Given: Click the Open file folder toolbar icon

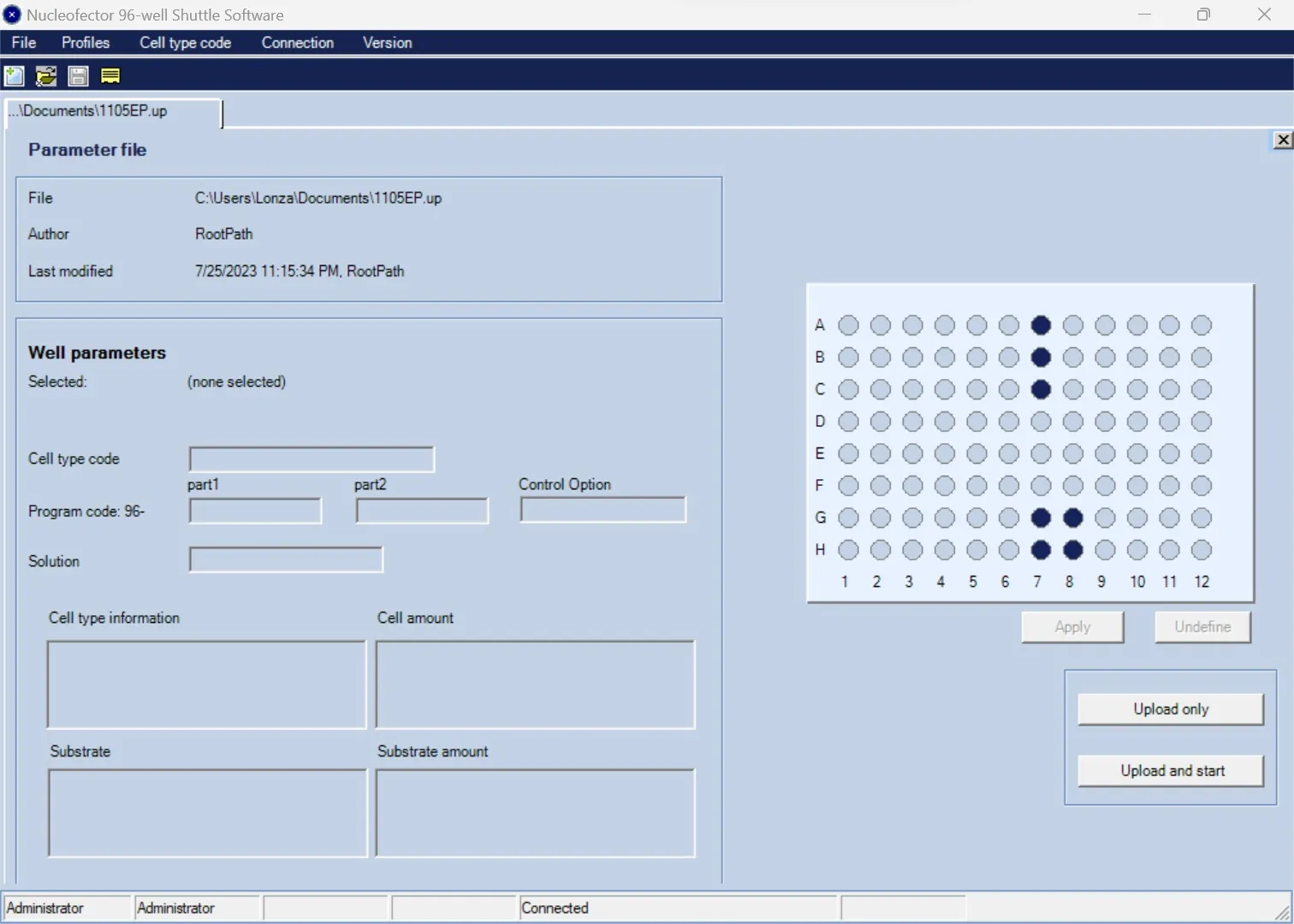Looking at the screenshot, I should click(46, 76).
